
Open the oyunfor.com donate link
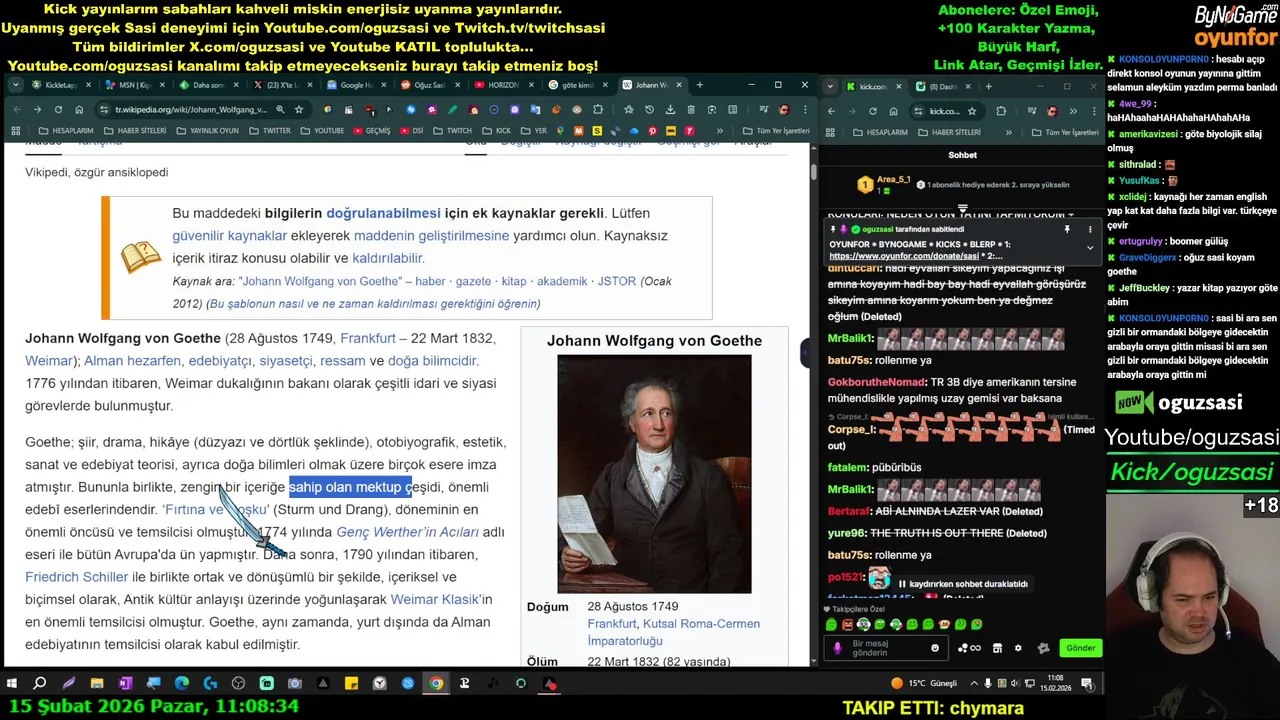pos(904,256)
